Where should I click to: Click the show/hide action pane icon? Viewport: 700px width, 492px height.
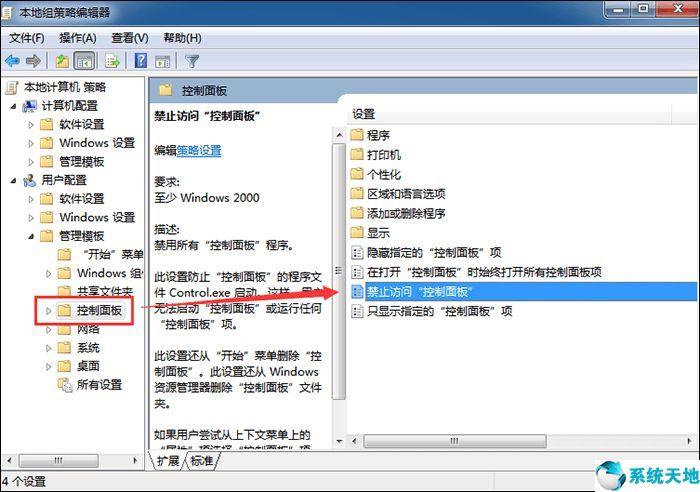(162, 61)
